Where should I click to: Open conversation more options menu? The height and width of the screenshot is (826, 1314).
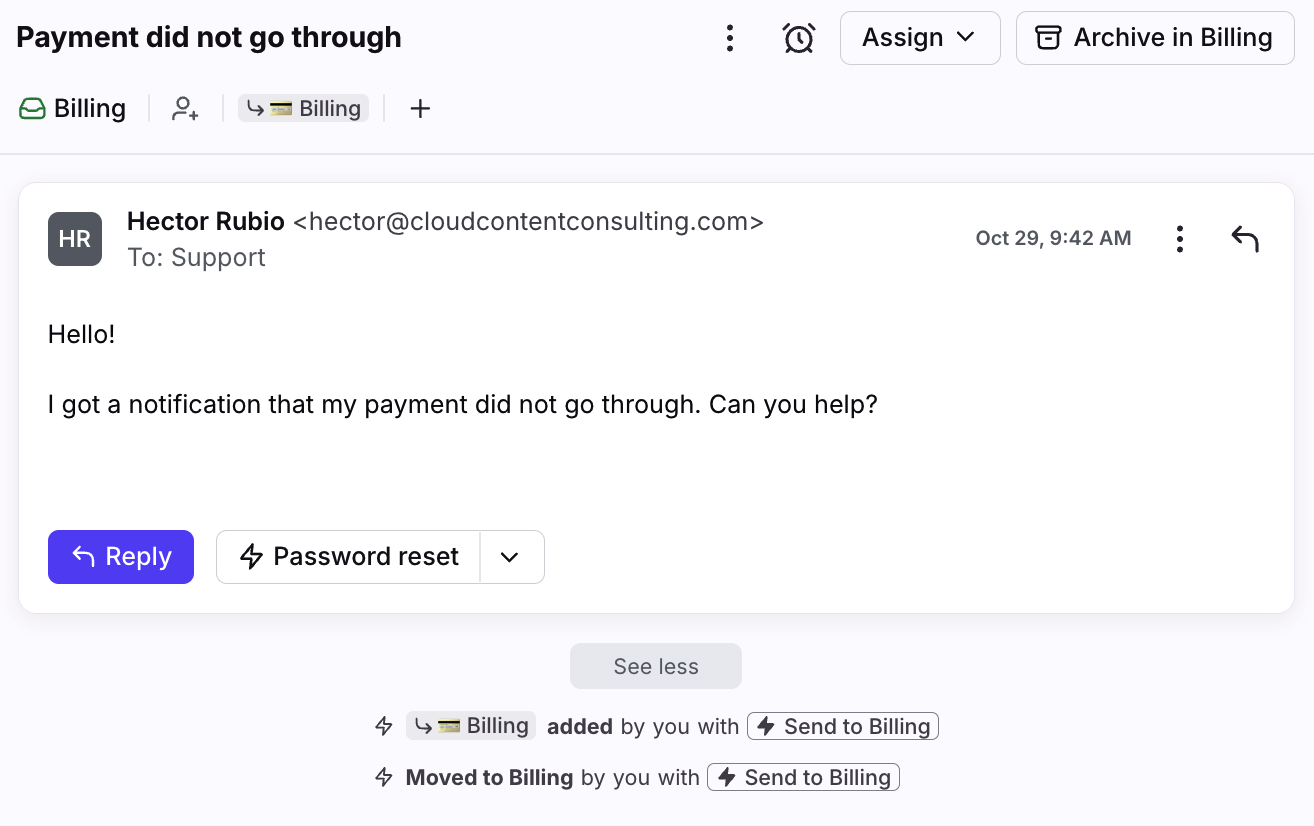pyautogui.click(x=730, y=38)
